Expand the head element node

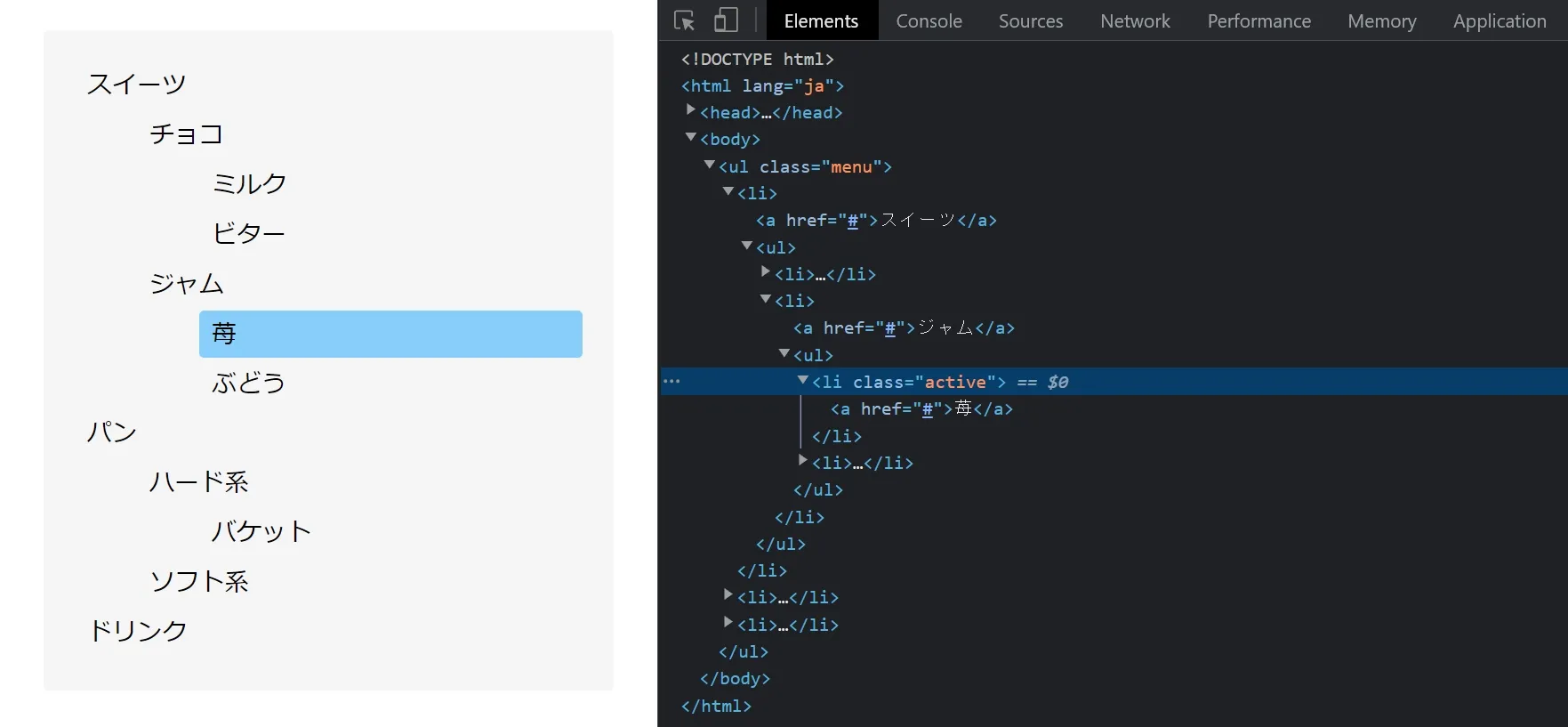click(x=690, y=110)
